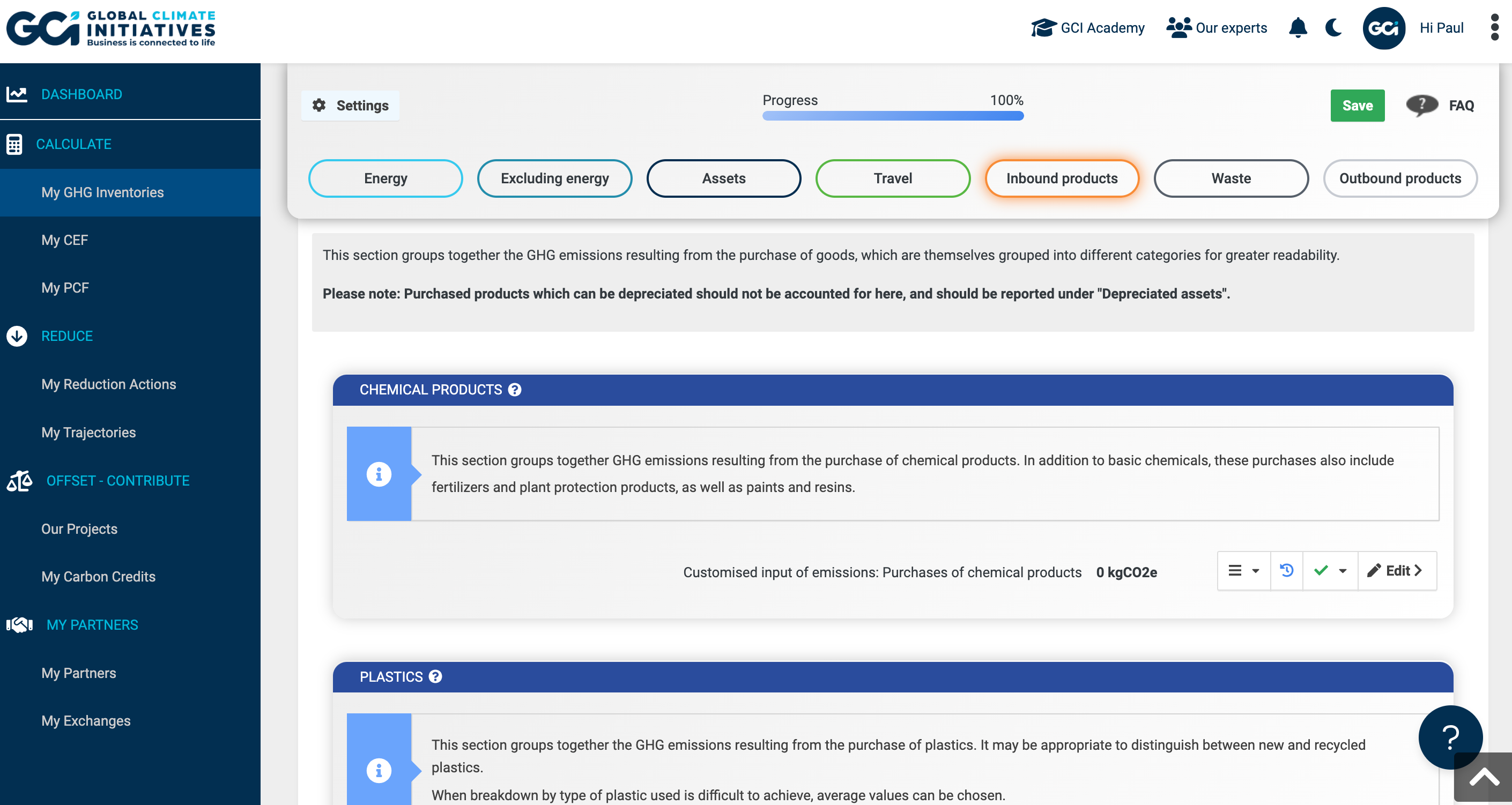This screenshot has height=805, width=1512.
Task: Click the Calculate calculator icon
Action: [14, 144]
